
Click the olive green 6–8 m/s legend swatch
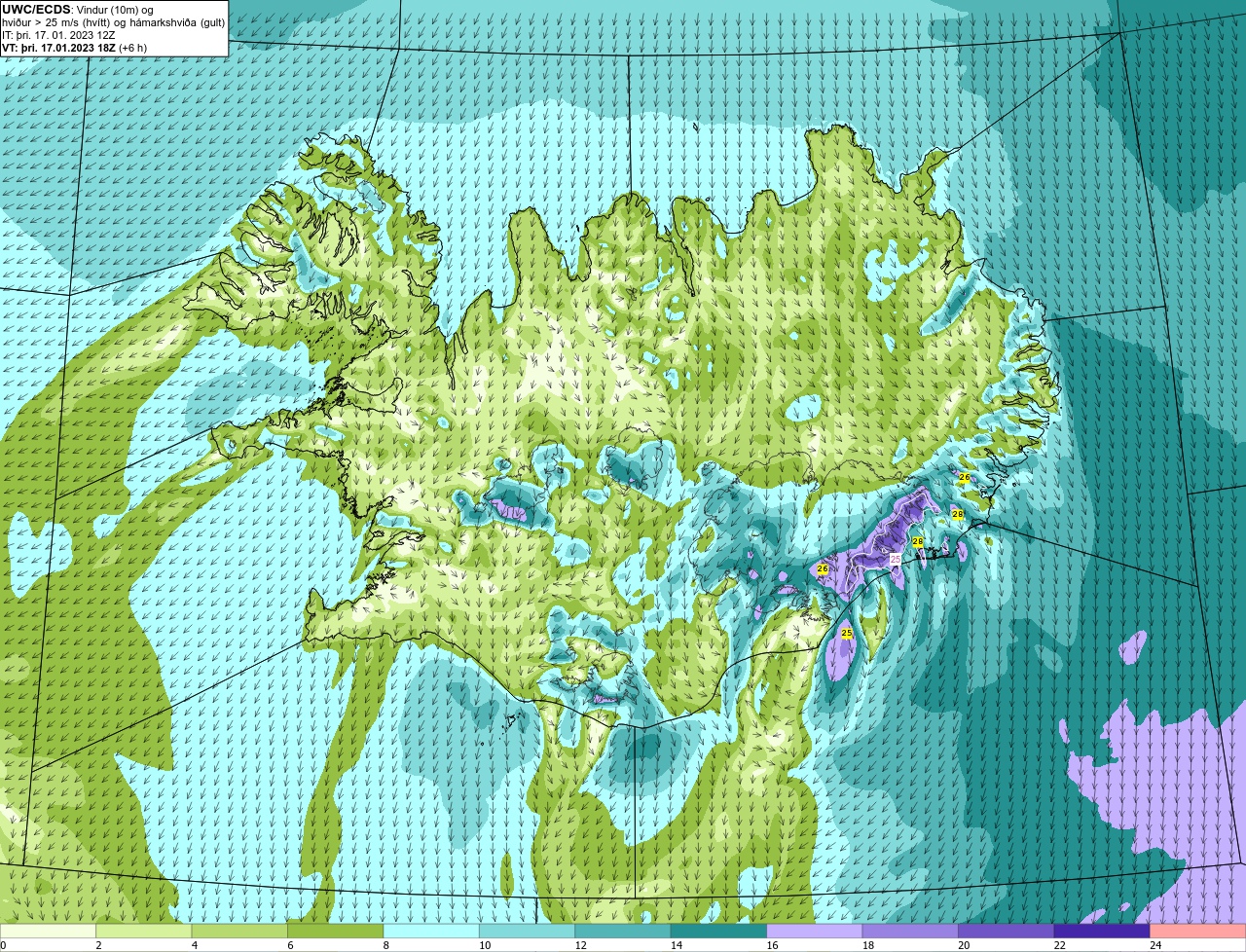point(335,931)
